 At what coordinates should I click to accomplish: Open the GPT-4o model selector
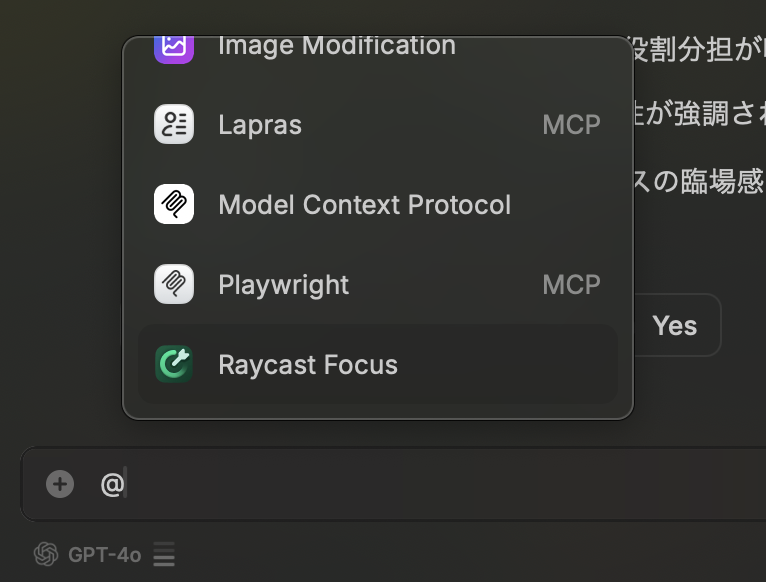point(105,555)
